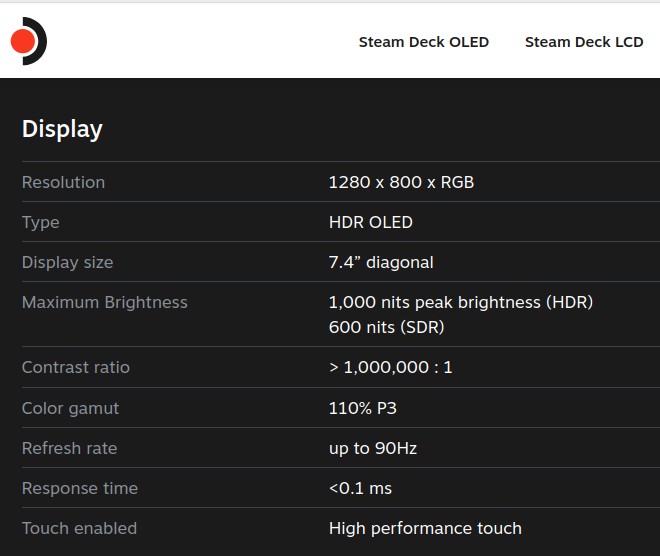This screenshot has height=556, width=660.
Task: Select the 110% P3 value
Action: click(x=363, y=408)
